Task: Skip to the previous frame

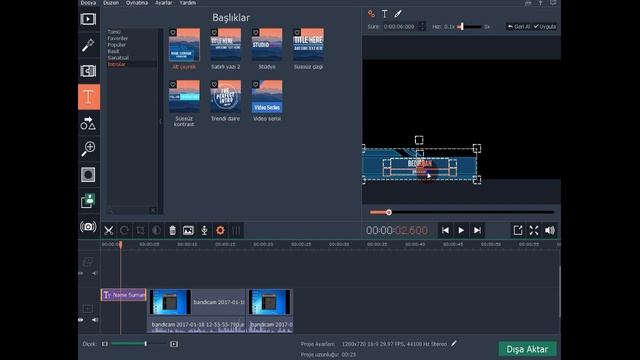Action: click(x=445, y=231)
